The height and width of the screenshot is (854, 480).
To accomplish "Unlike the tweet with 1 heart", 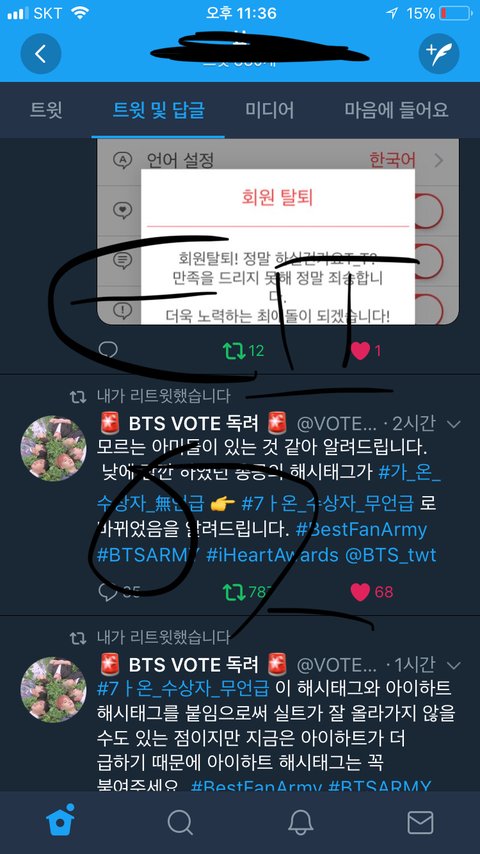I will pos(360,351).
